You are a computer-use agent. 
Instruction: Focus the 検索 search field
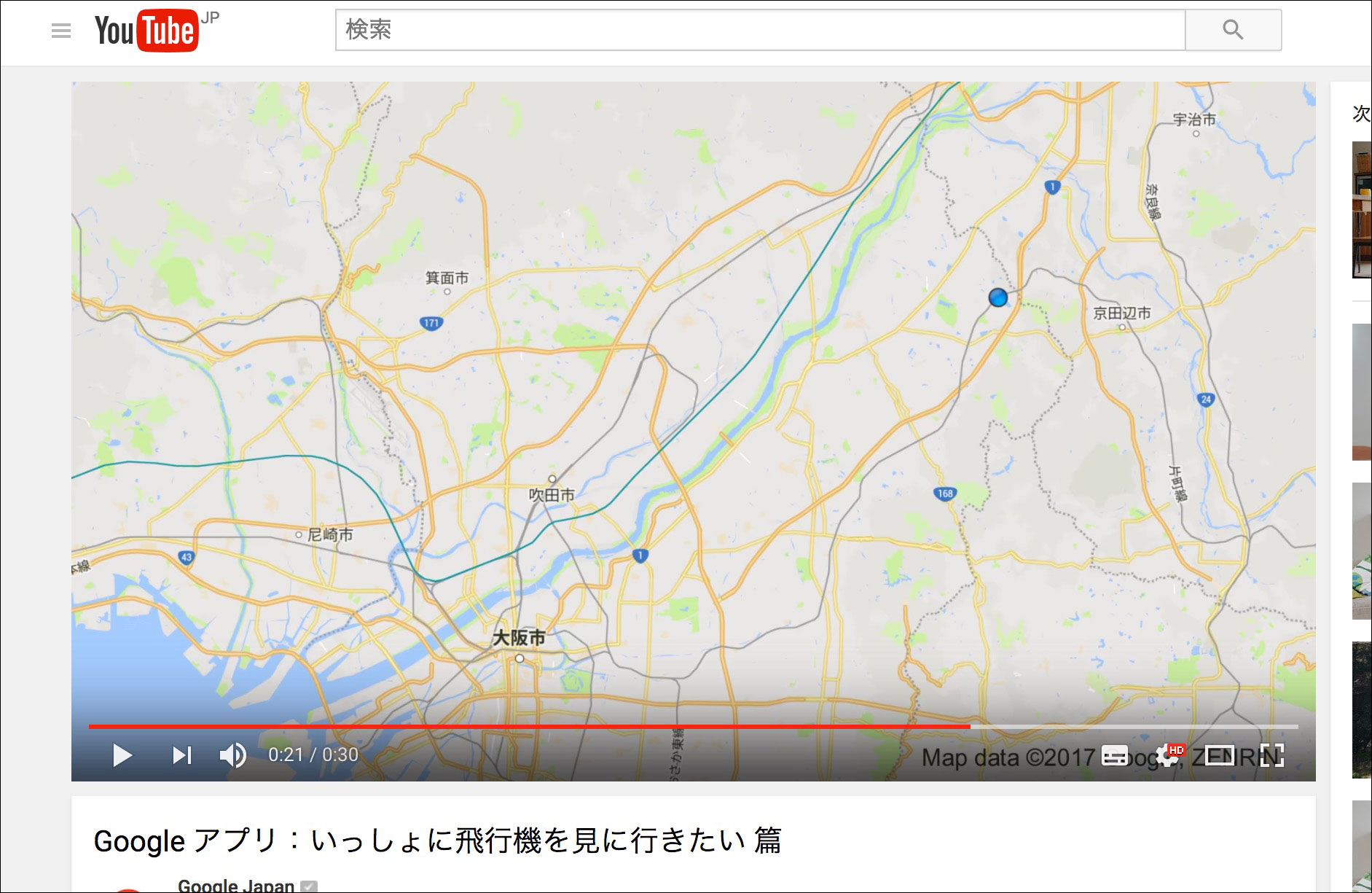[x=759, y=30]
